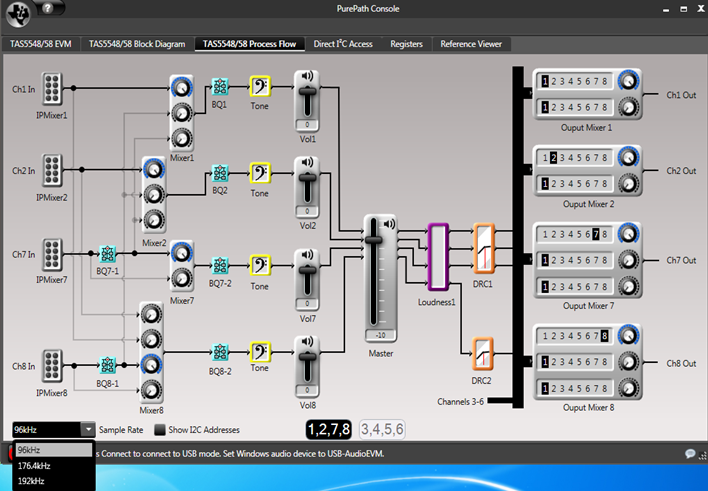The height and width of the screenshot is (491, 708).
Task: Open Direct I2C Access tab
Action: pos(343,44)
